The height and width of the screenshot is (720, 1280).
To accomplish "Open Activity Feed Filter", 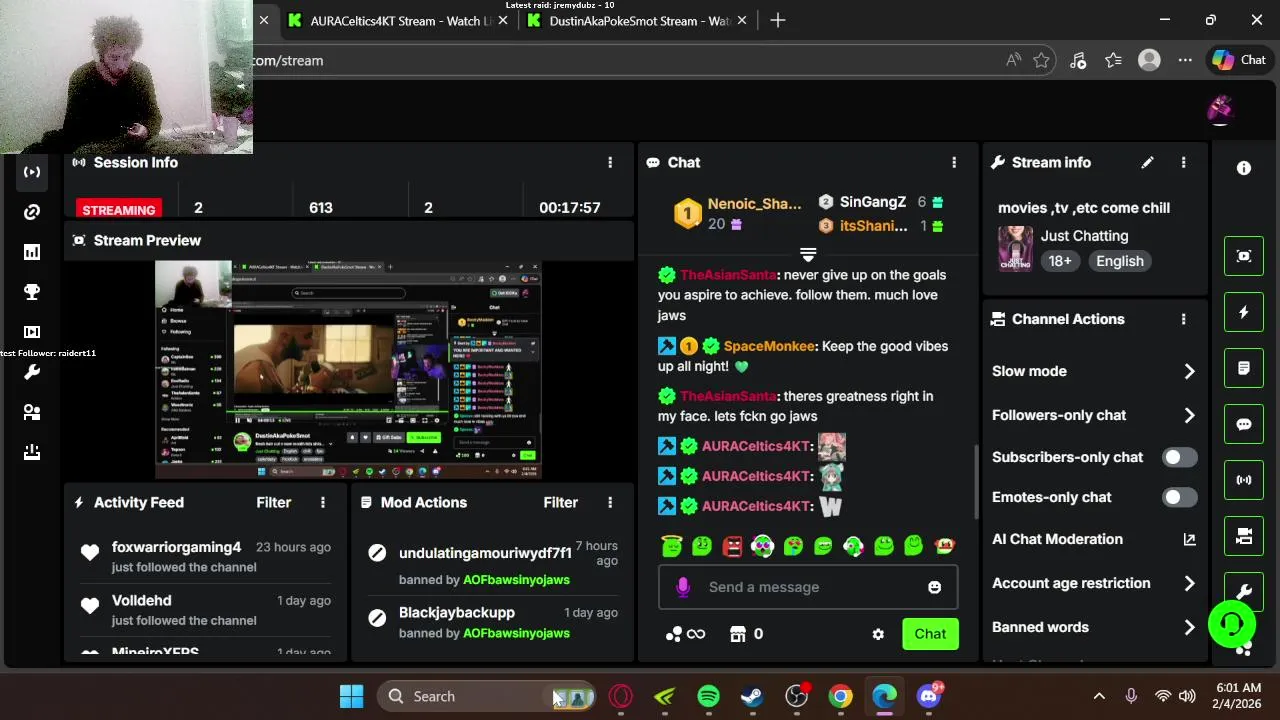I will point(273,502).
